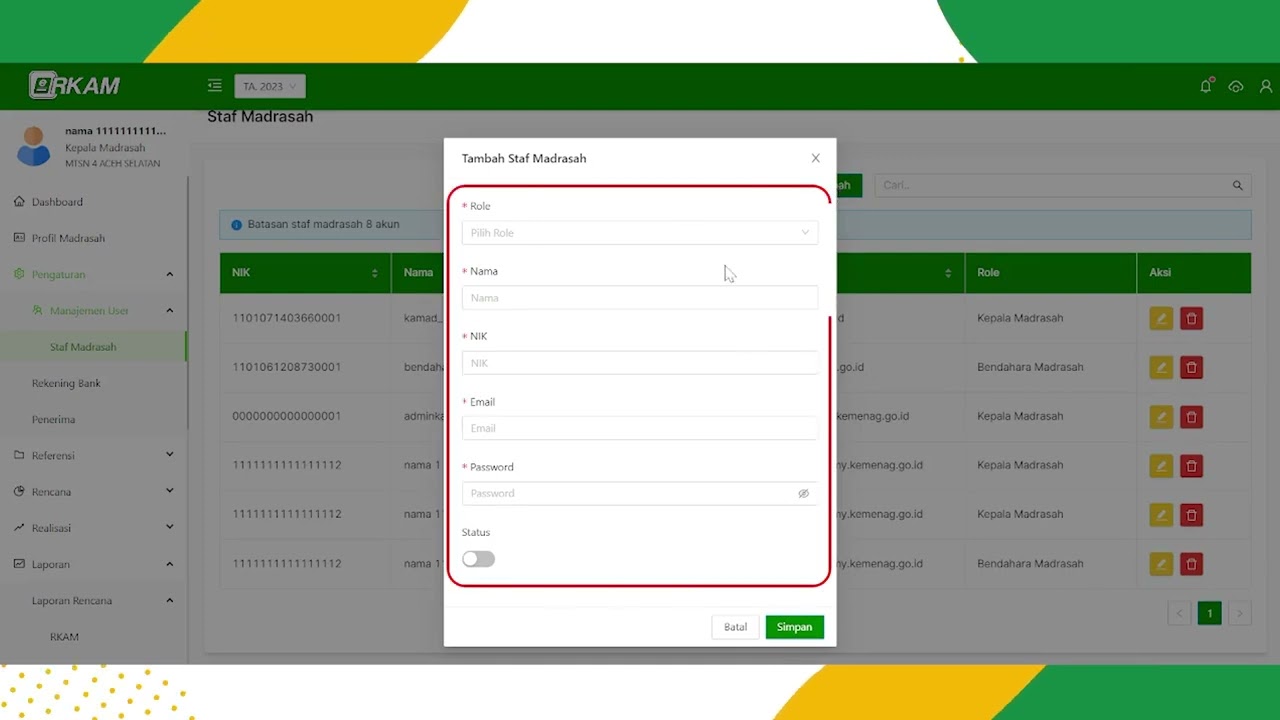Click the Simpan button

coord(795,627)
